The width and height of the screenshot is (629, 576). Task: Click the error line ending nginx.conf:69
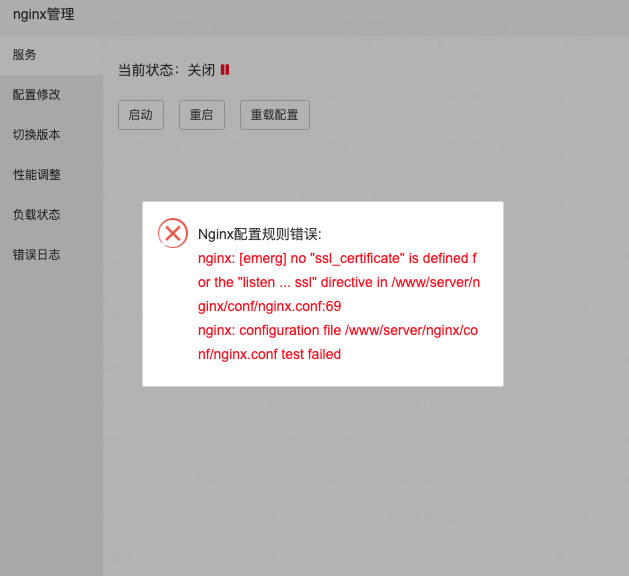point(270,306)
